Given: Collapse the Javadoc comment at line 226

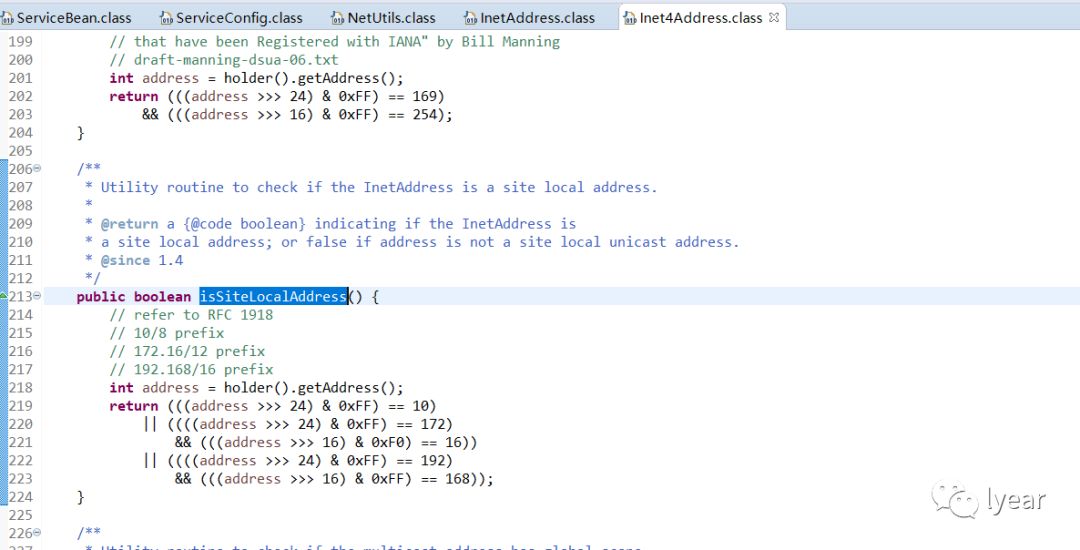Looking at the screenshot, I should (x=37, y=533).
